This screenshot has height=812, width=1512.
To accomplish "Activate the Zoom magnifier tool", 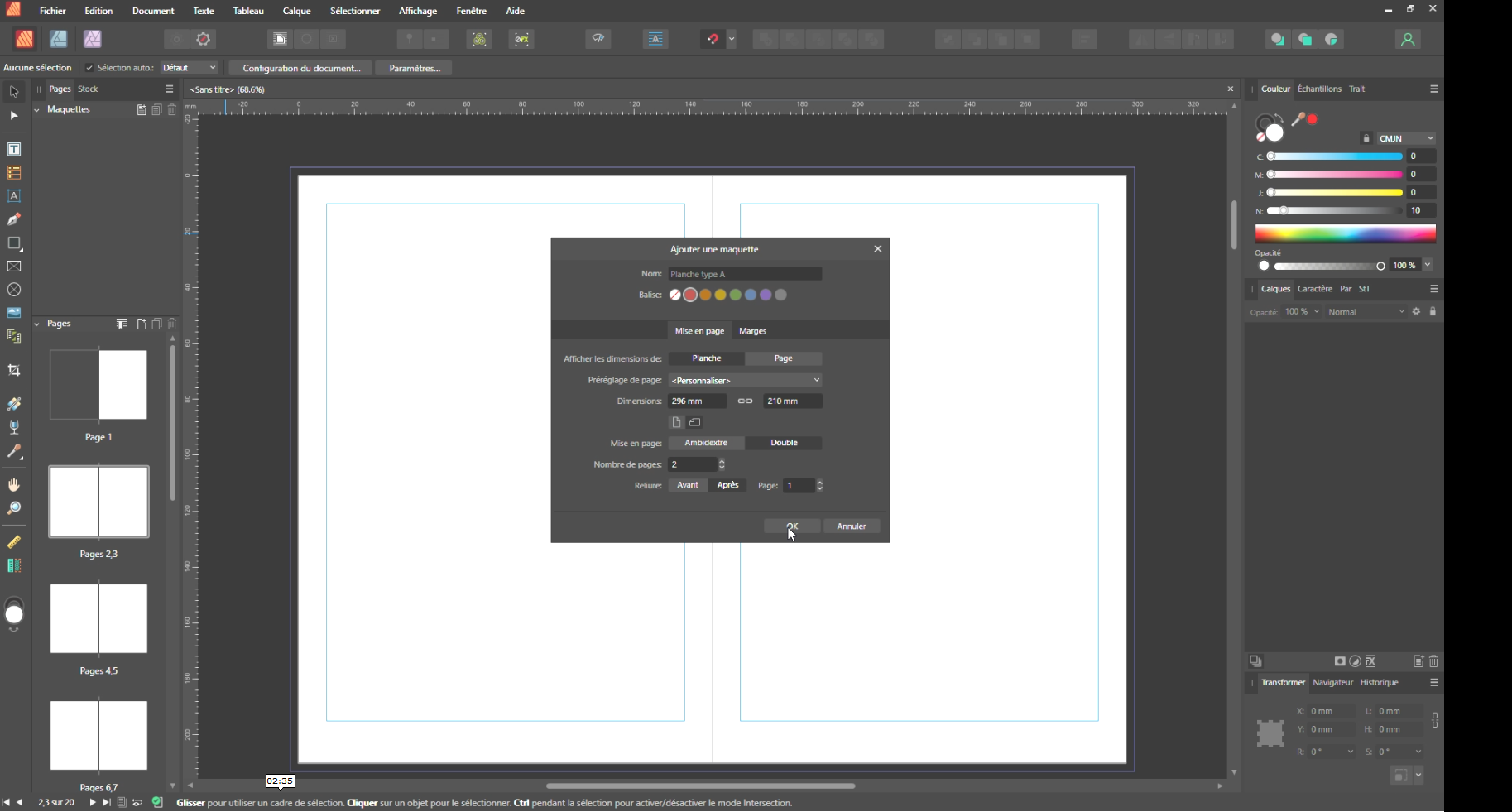I will [14, 508].
